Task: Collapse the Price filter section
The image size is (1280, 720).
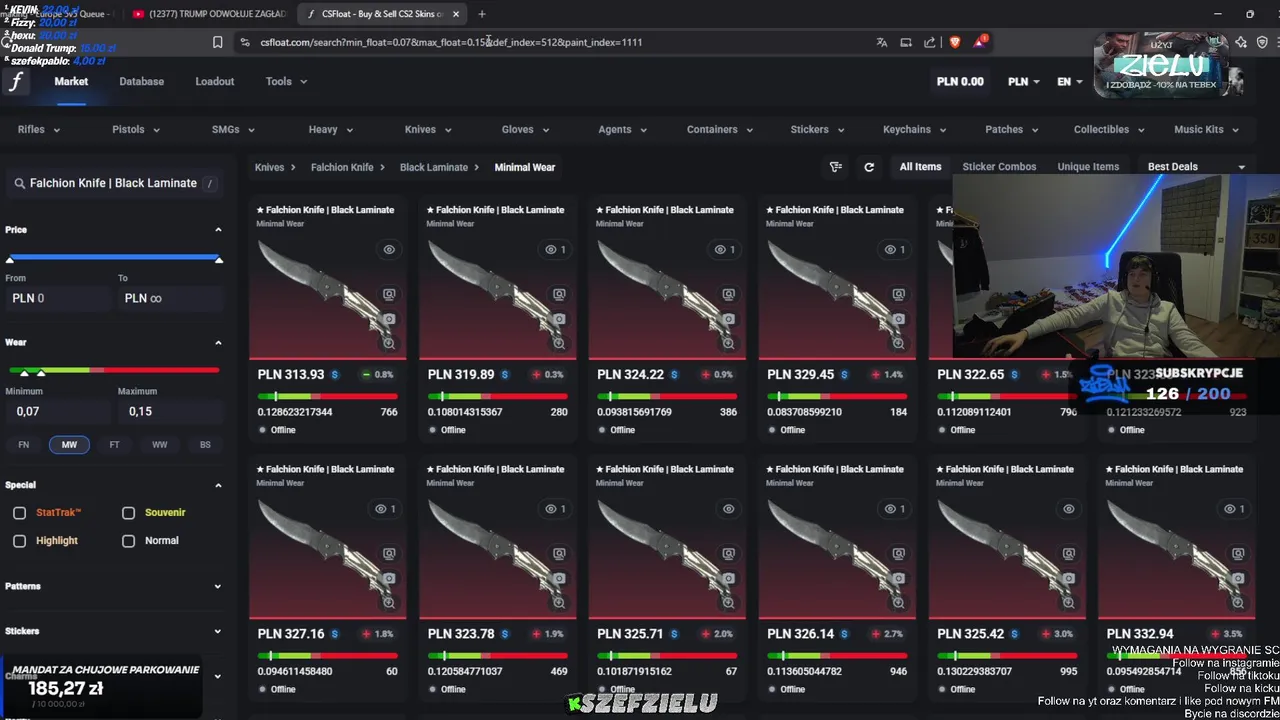Action: point(218,230)
